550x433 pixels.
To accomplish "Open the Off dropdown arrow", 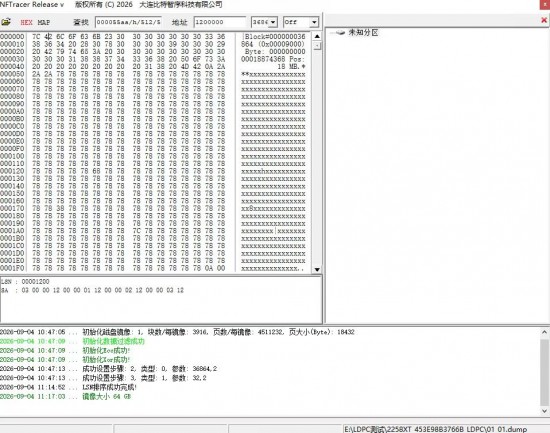I will 314,22.
